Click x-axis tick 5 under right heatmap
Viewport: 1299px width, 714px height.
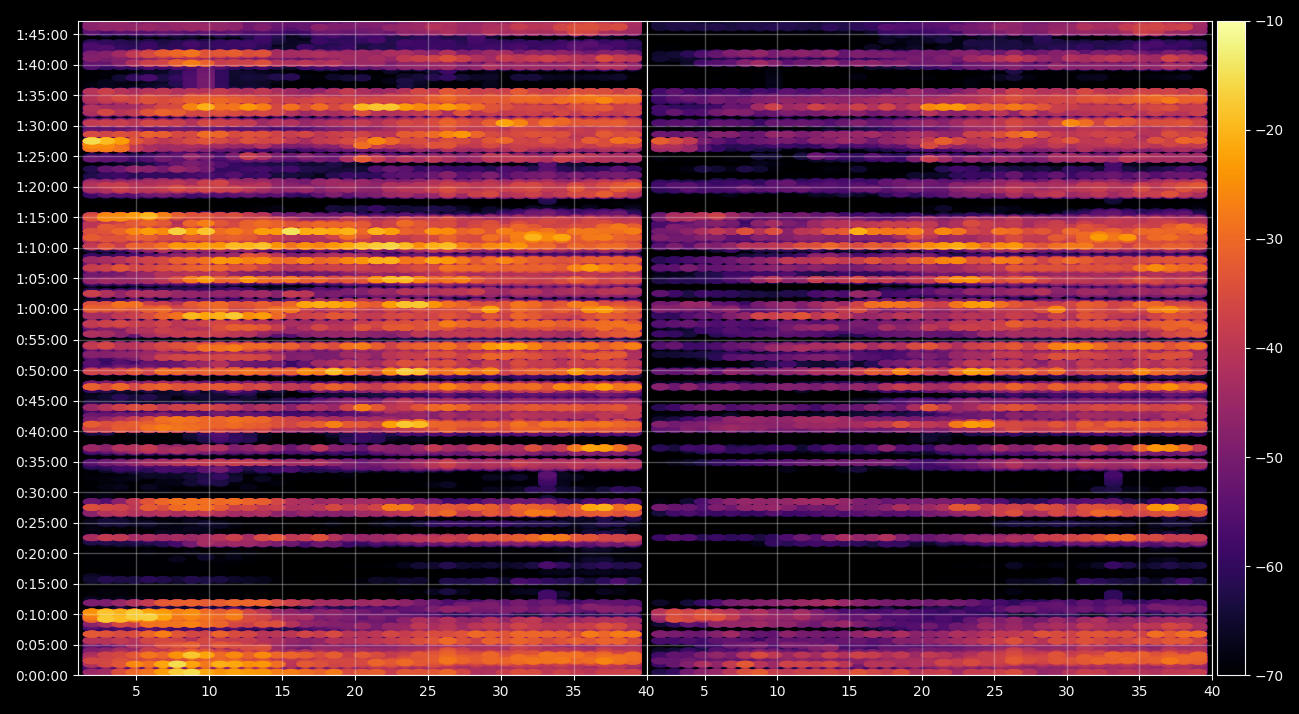coord(704,691)
